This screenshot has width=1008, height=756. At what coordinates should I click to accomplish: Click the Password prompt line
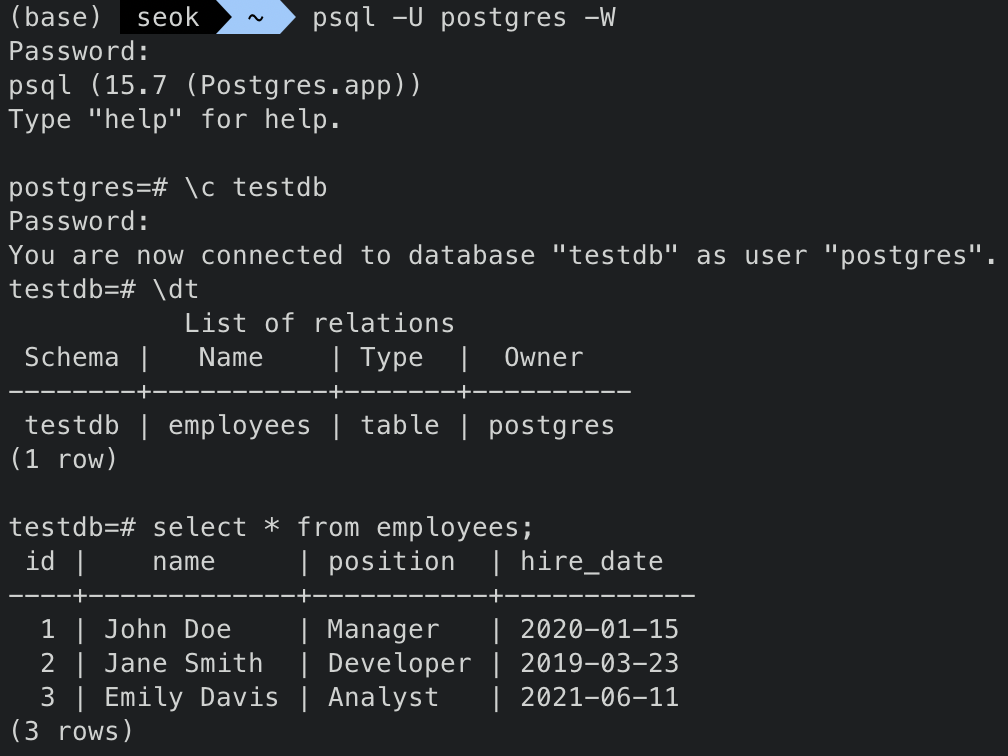(70, 51)
